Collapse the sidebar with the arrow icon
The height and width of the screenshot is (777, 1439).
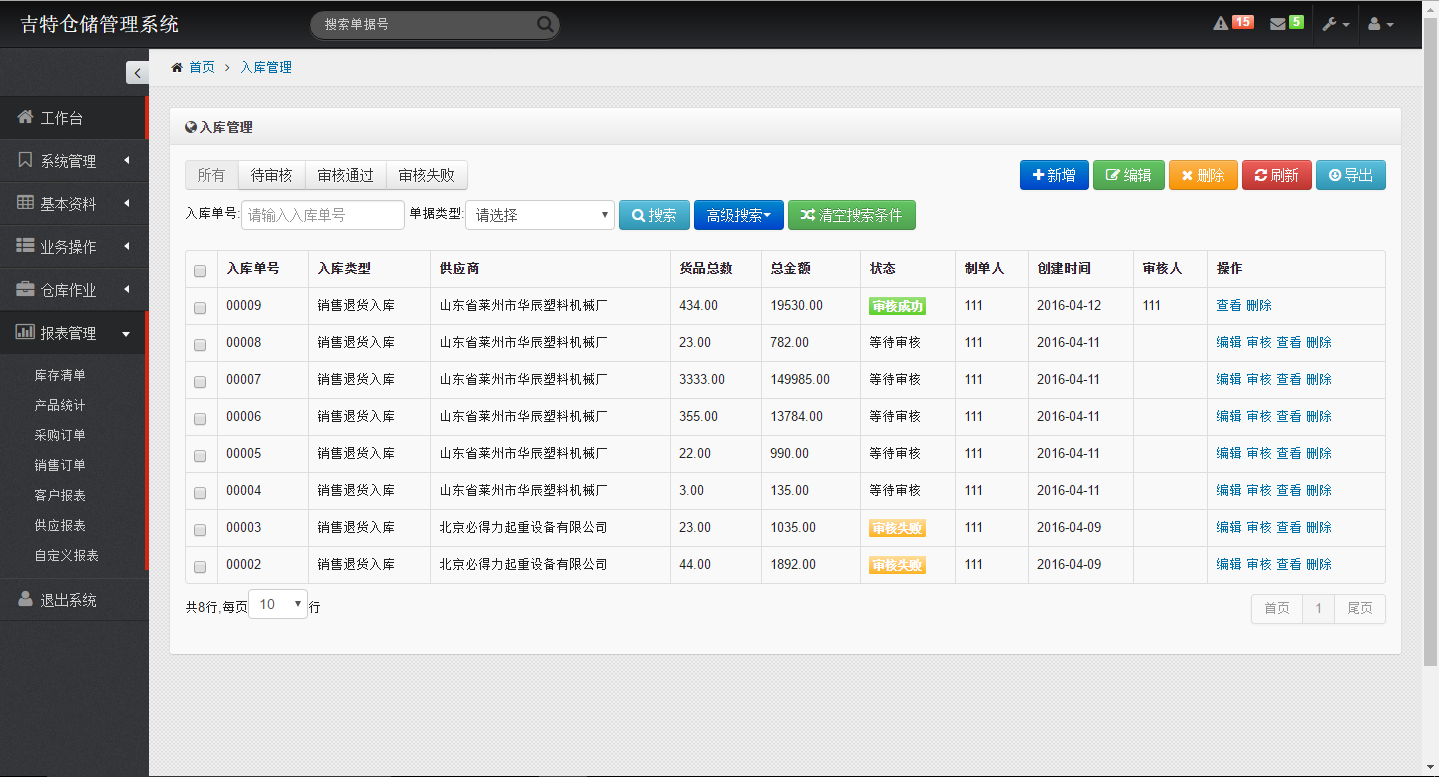coord(137,73)
